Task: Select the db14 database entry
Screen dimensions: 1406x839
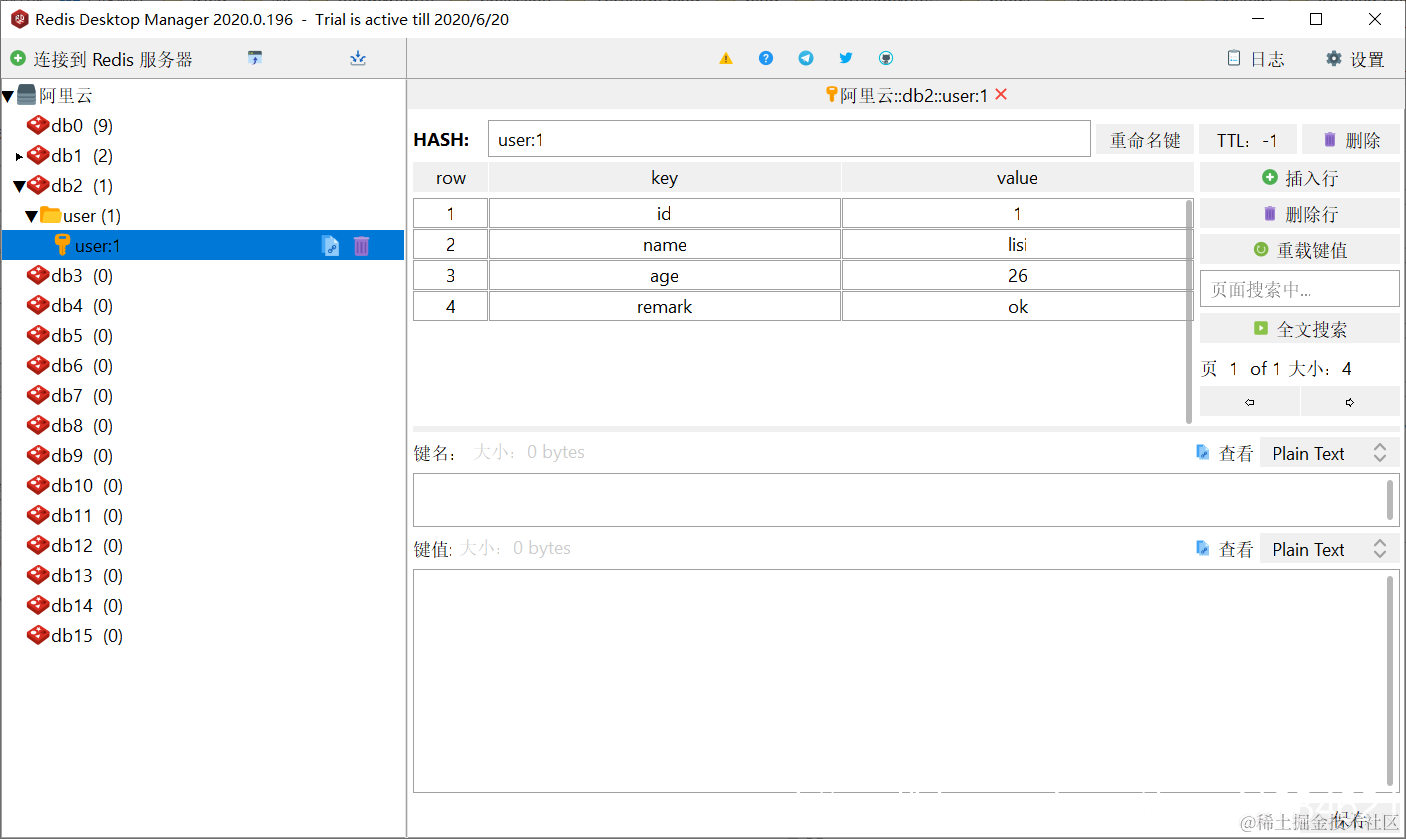Action: pos(75,606)
